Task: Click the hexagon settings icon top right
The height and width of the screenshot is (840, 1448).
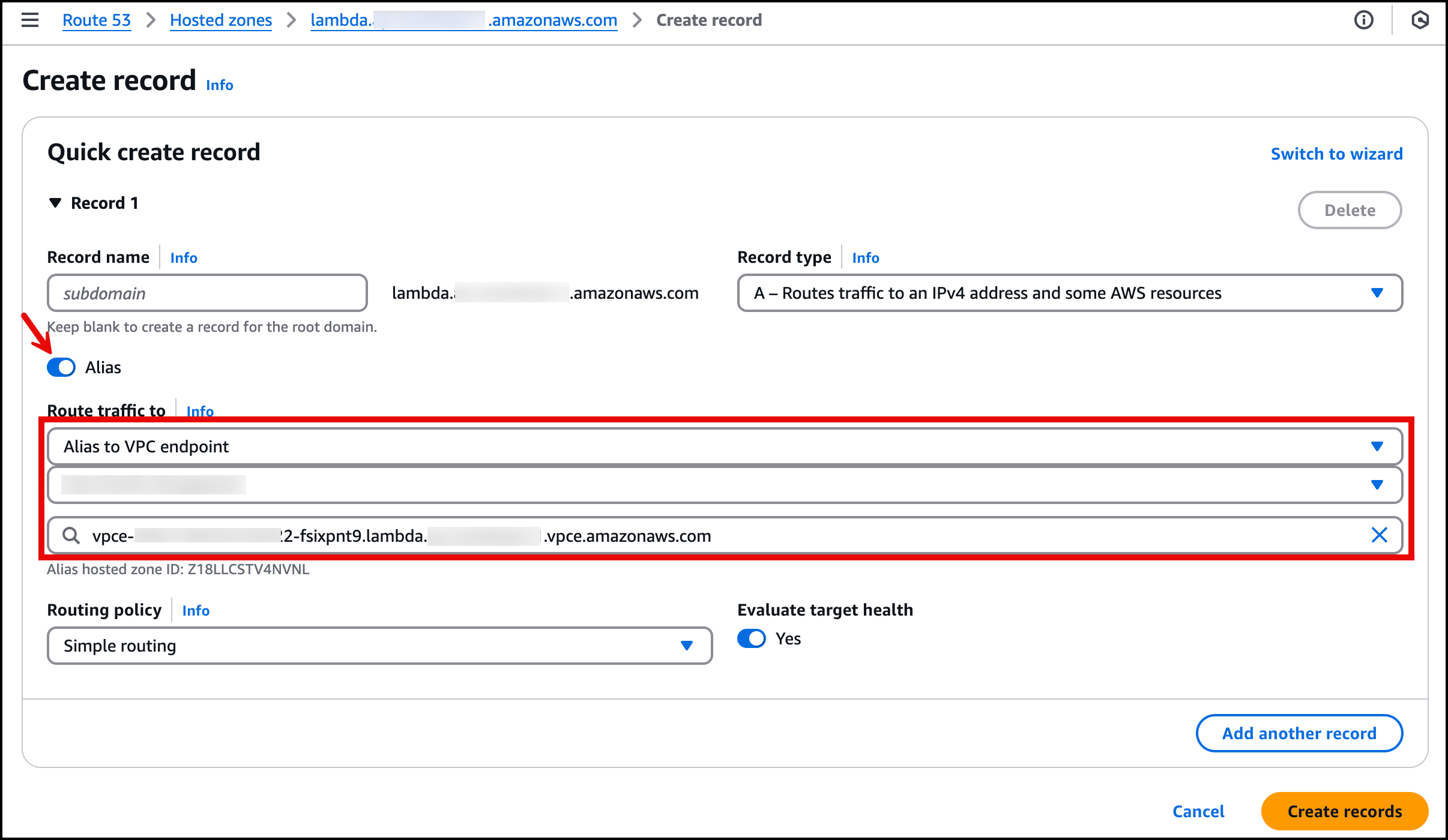Action: click(x=1420, y=20)
